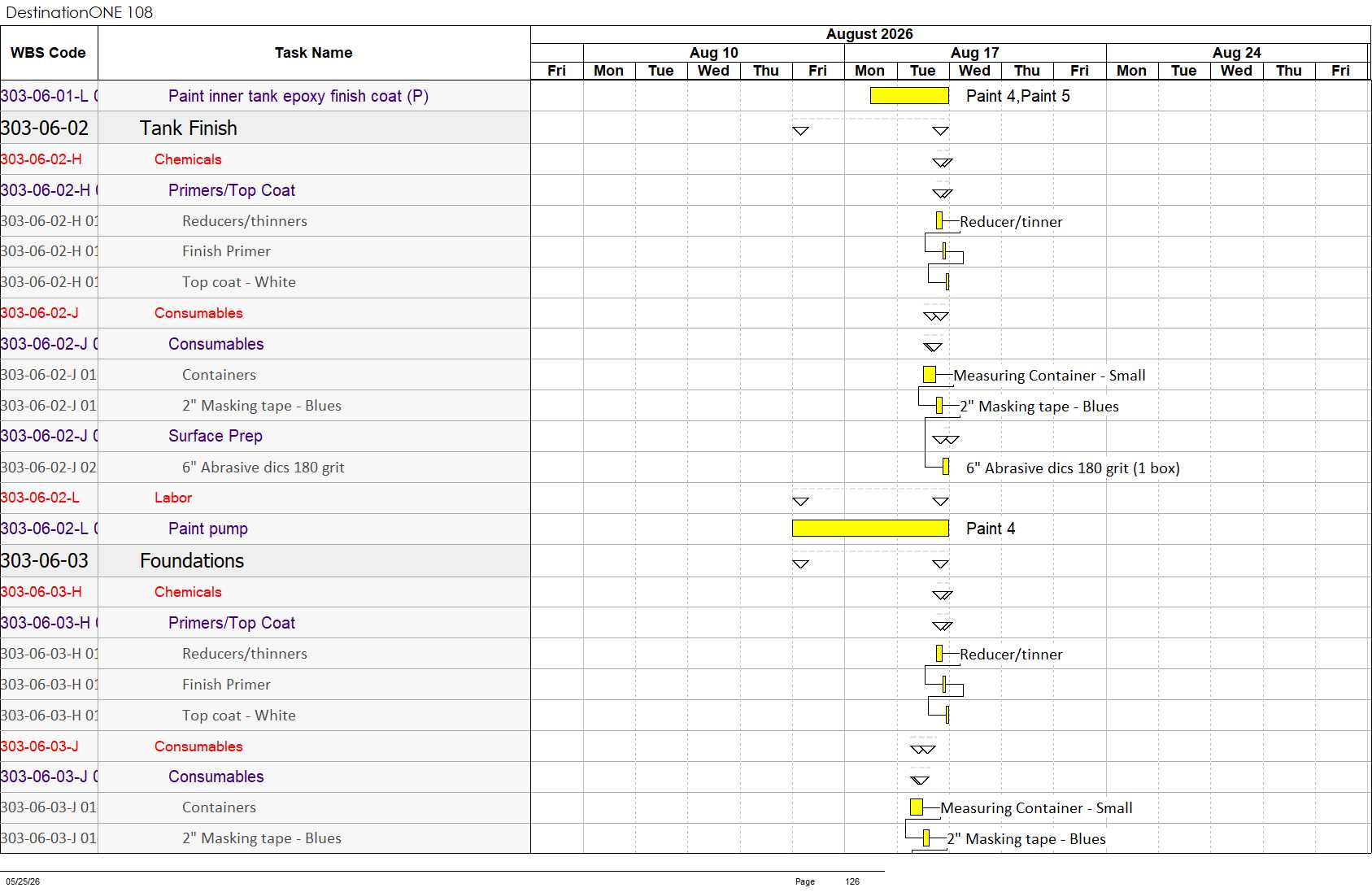
Task: Click the WBS Code column header
Action: tap(49, 53)
